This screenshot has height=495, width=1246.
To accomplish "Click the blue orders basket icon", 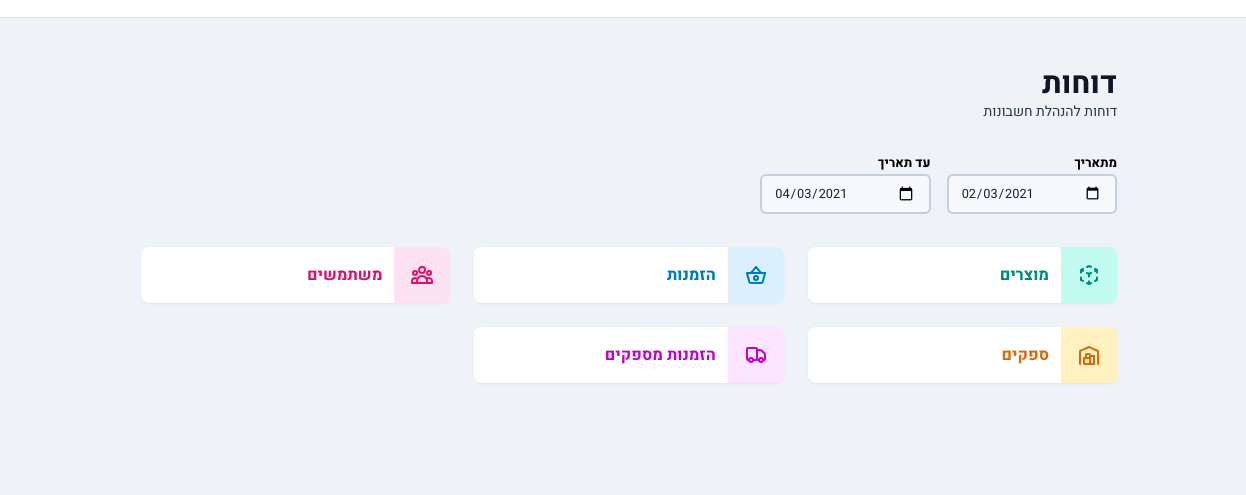I will (x=756, y=275).
